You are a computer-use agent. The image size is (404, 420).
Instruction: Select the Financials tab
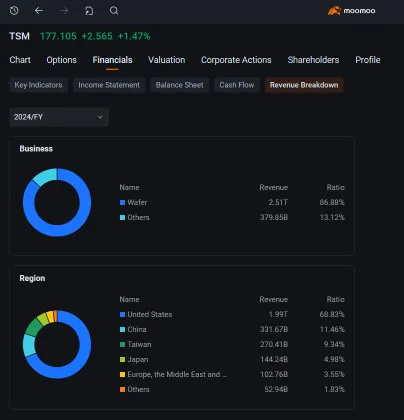pos(112,60)
